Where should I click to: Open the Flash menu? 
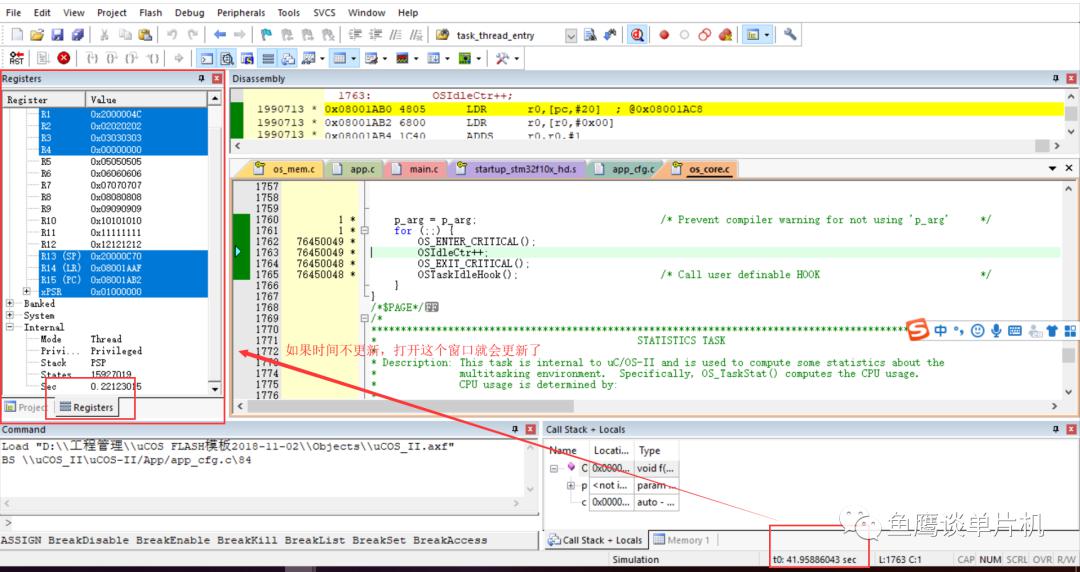[151, 12]
